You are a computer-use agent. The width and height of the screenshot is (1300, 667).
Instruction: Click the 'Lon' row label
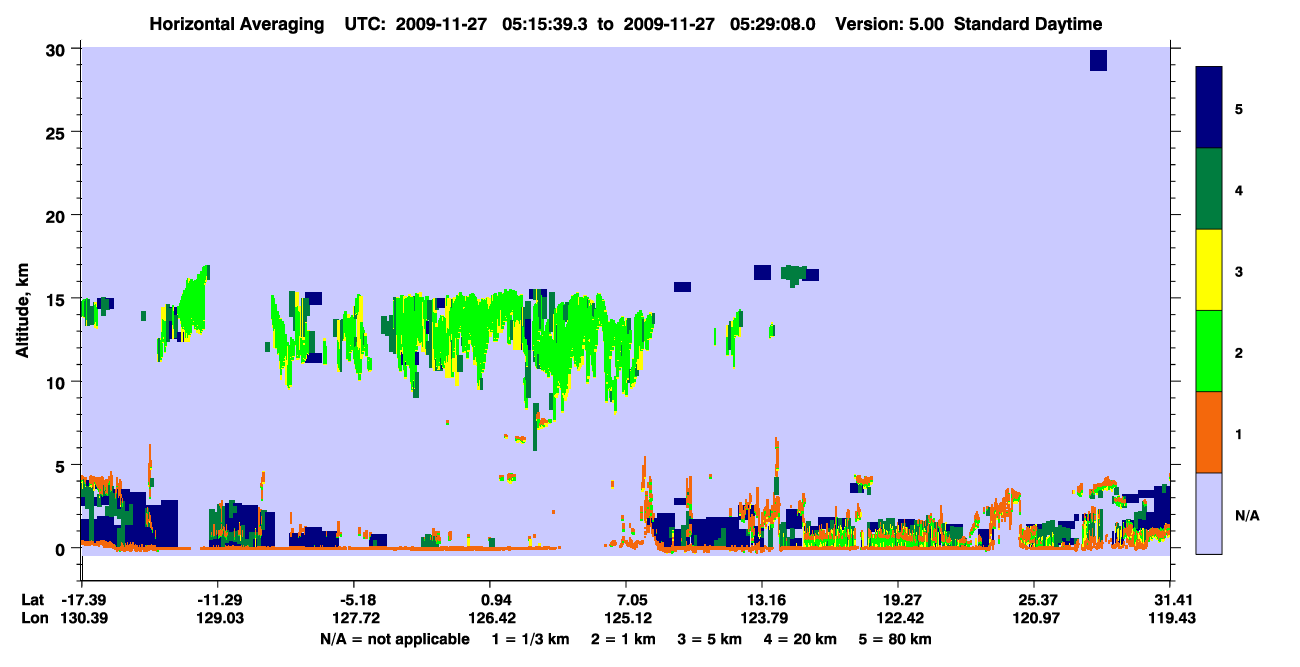[33, 619]
